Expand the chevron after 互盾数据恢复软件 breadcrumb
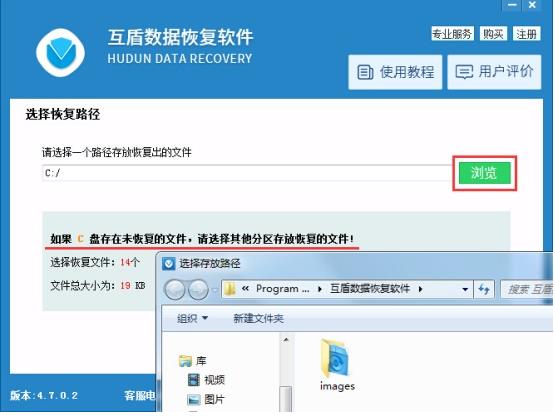Viewport: 555px width, 418px height. (420, 289)
